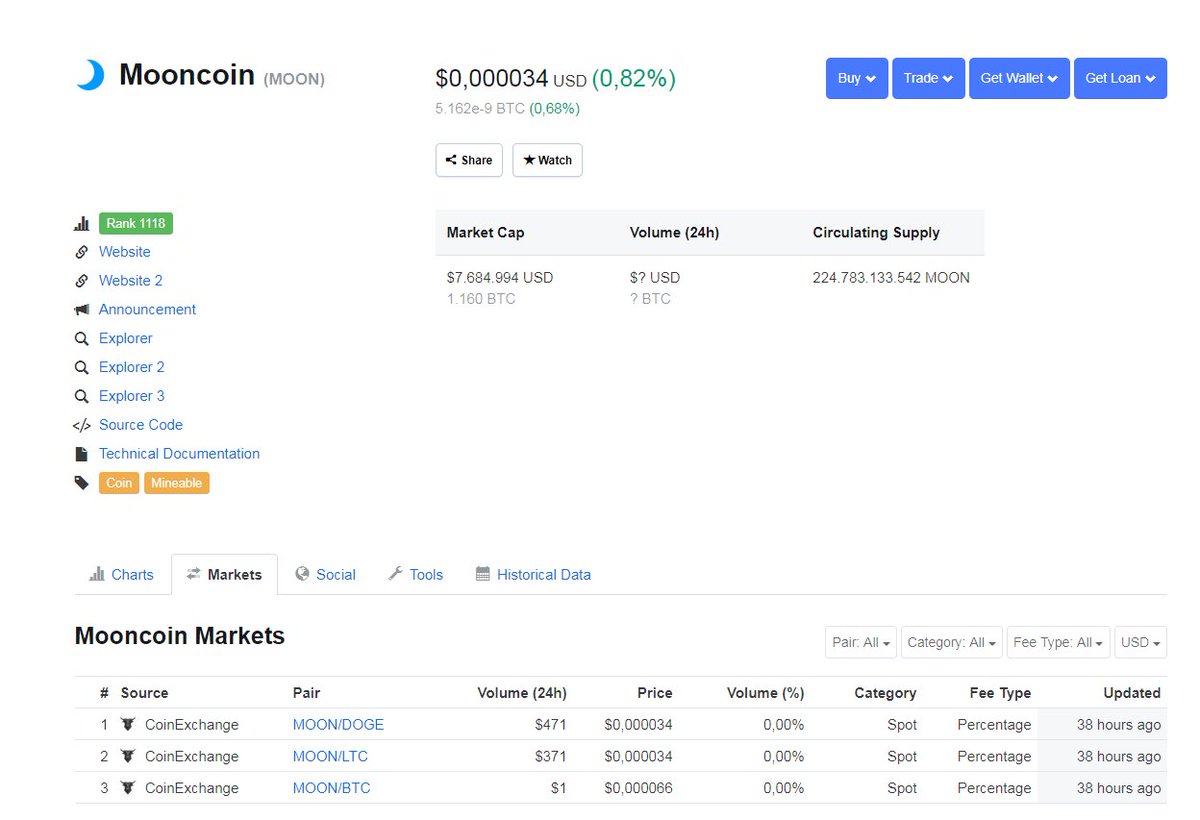Click the megaphone icon beside Announcement
The width and height of the screenshot is (1200, 820).
(x=82, y=310)
